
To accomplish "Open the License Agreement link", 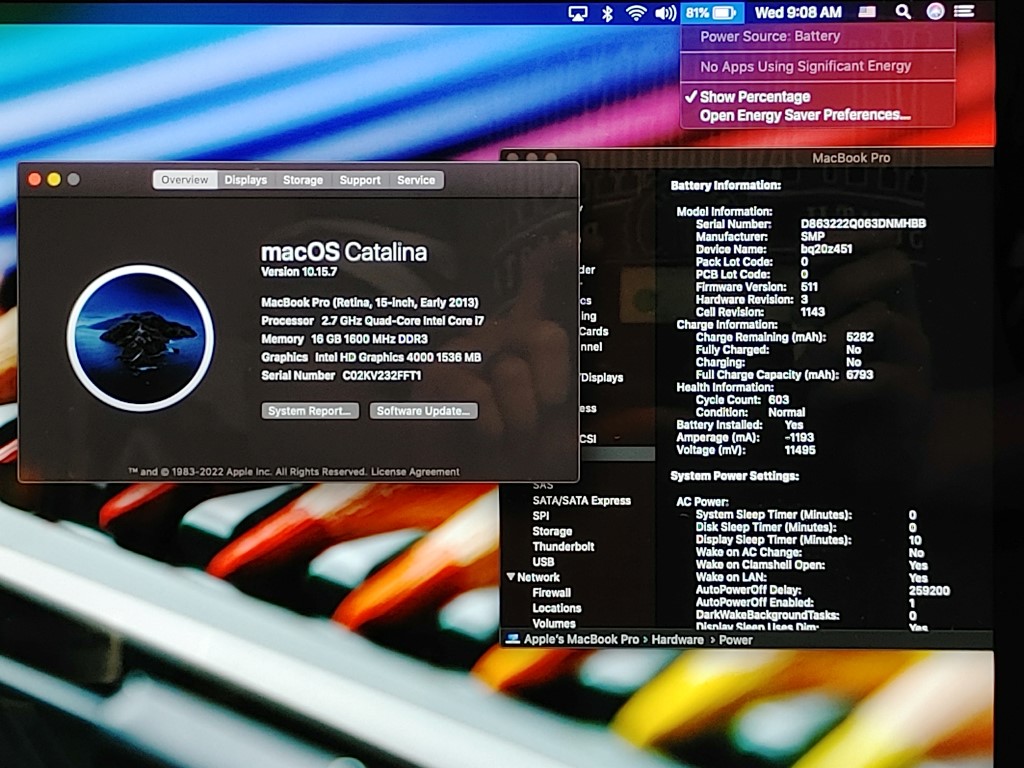I will pos(415,472).
